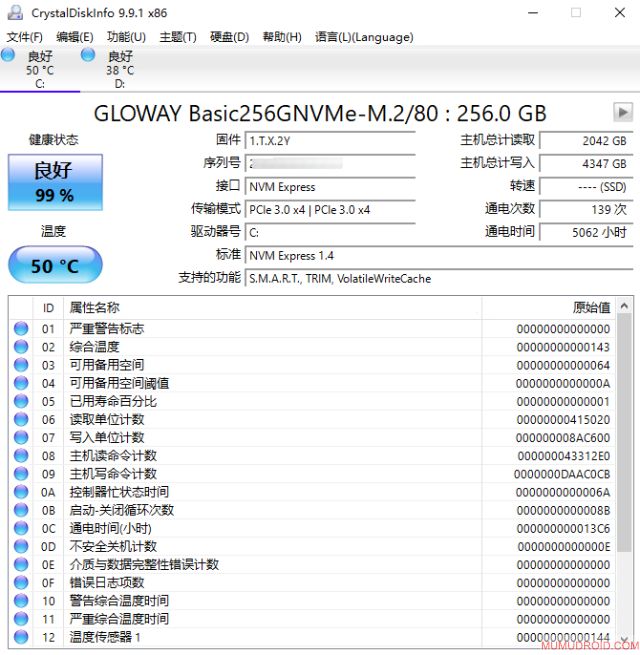Click the 原始值 column header

coord(549,308)
